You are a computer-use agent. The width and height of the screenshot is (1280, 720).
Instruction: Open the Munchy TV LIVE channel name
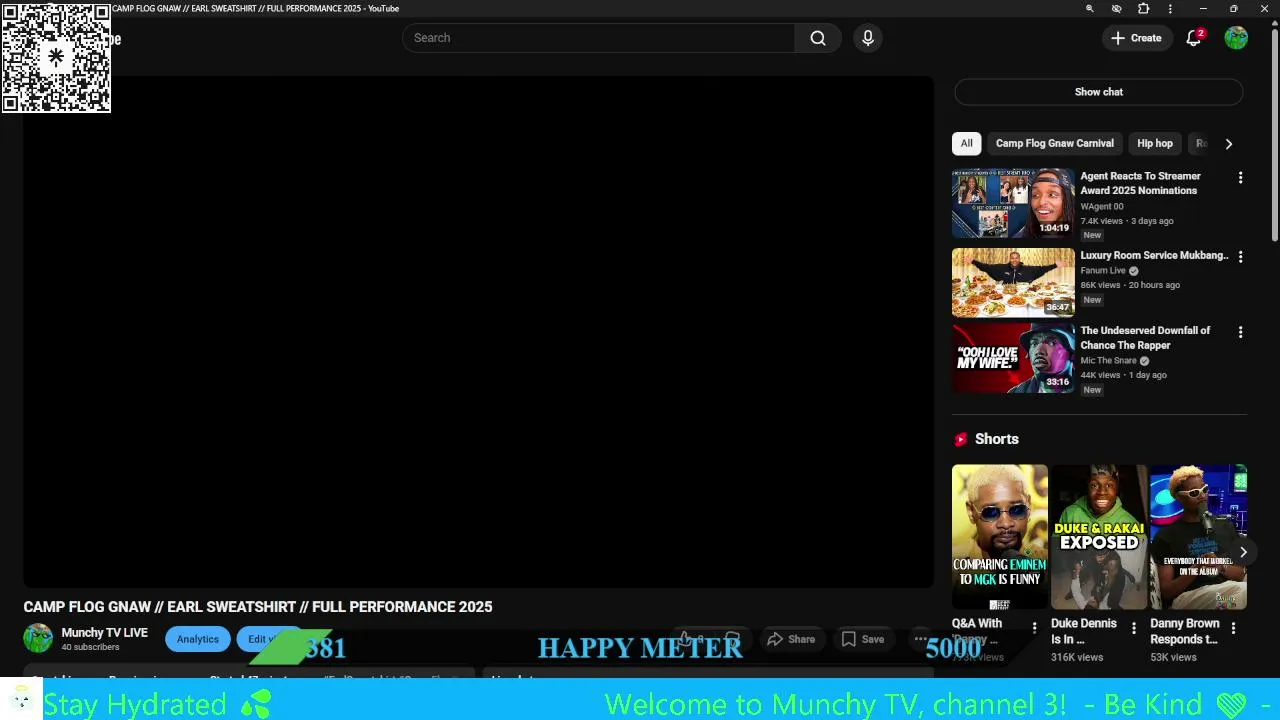[x=104, y=633]
